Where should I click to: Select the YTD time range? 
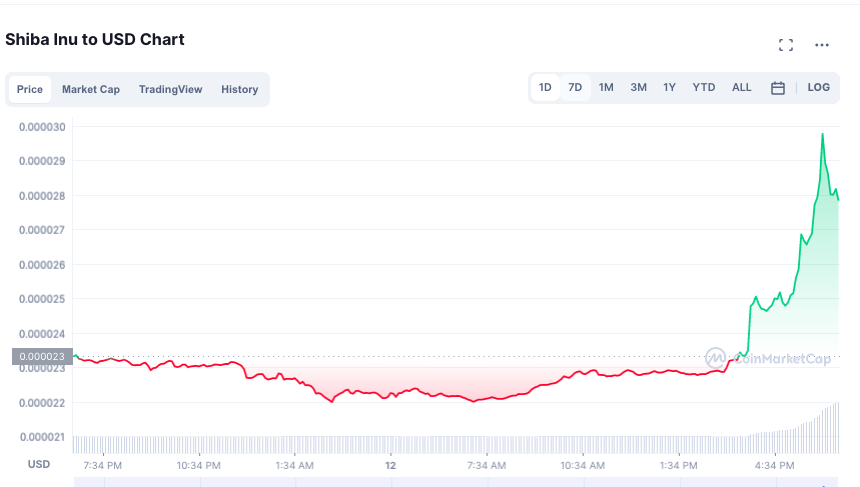tap(704, 87)
